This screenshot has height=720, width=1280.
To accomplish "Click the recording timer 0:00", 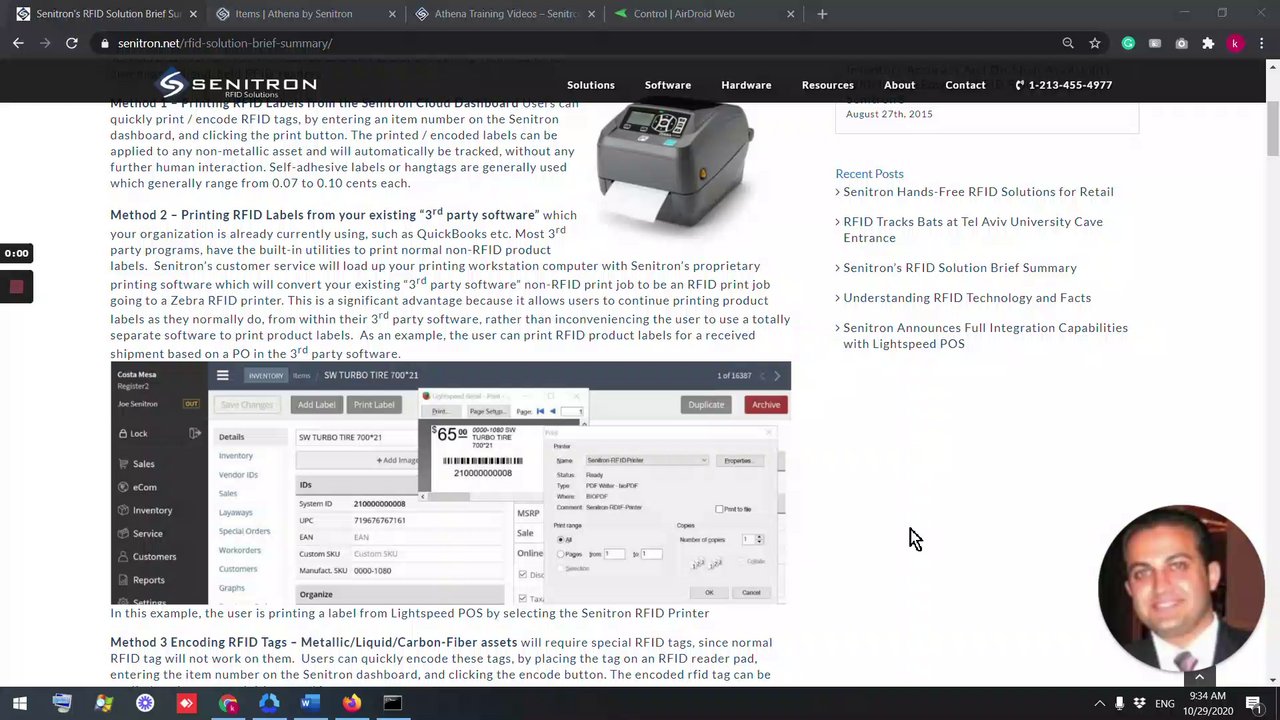I will point(16,253).
